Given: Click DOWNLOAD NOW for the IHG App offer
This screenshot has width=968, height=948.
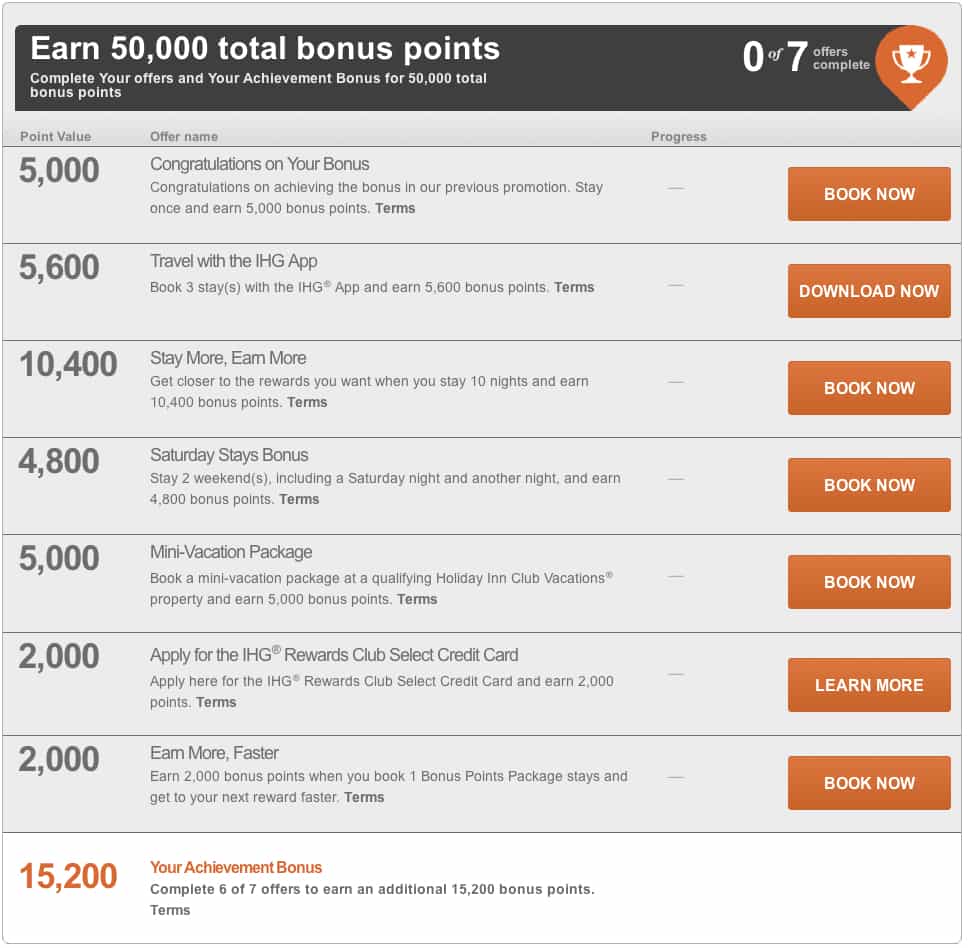Looking at the screenshot, I should [868, 291].
